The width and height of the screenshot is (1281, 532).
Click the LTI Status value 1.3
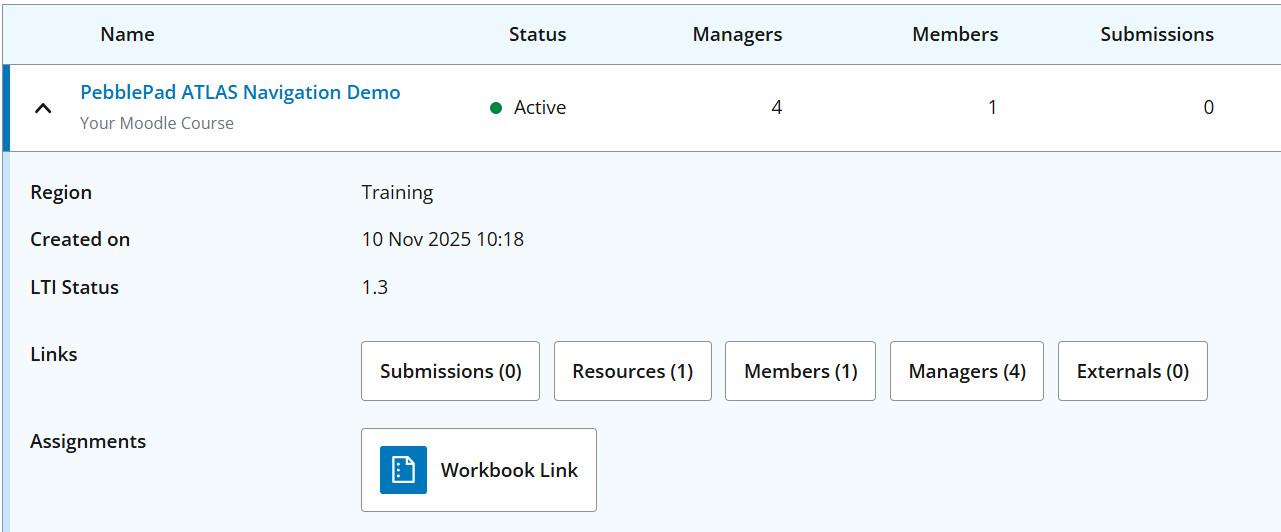[x=375, y=287]
